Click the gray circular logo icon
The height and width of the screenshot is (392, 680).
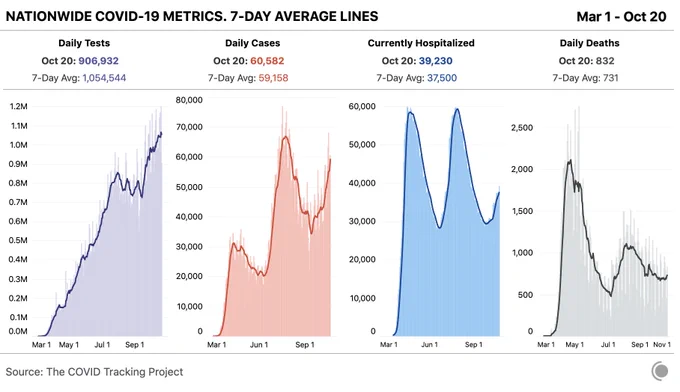pos(660,371)
